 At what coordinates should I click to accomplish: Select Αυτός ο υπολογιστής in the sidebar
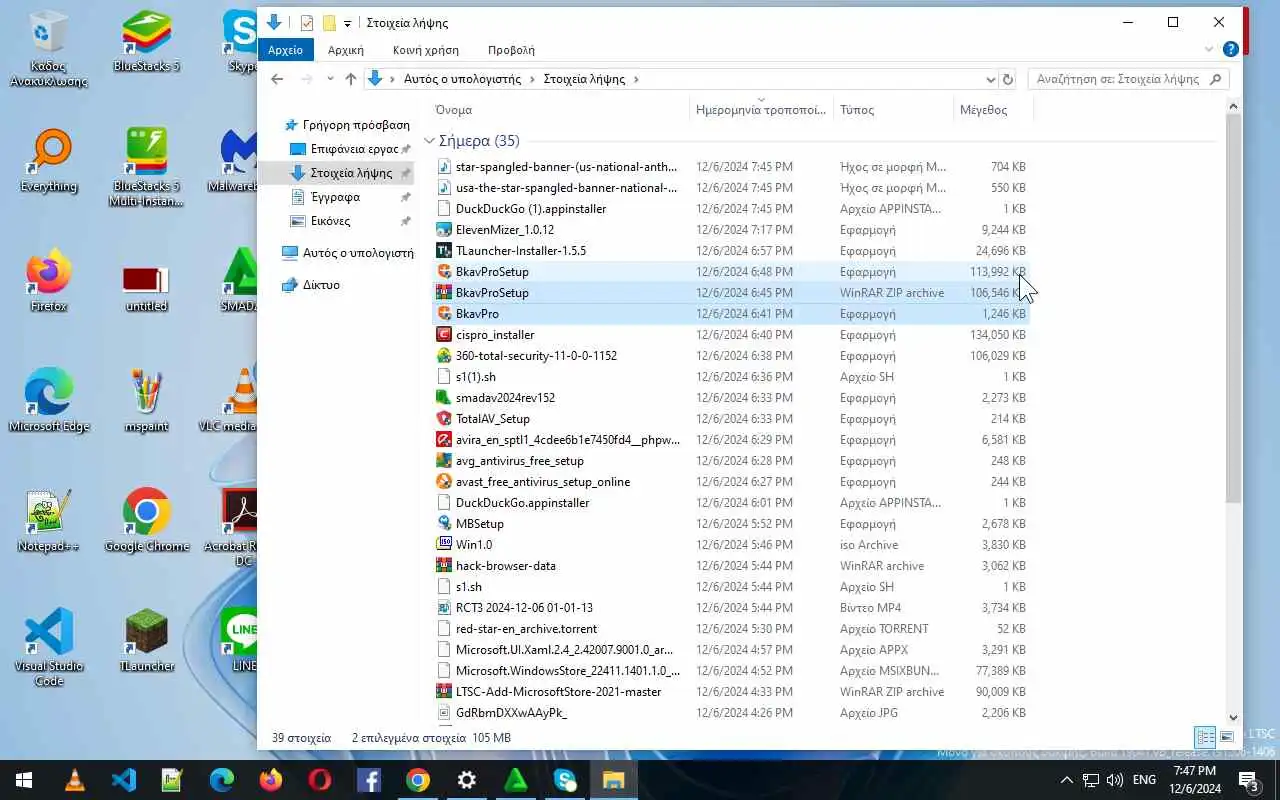[347, 253]
